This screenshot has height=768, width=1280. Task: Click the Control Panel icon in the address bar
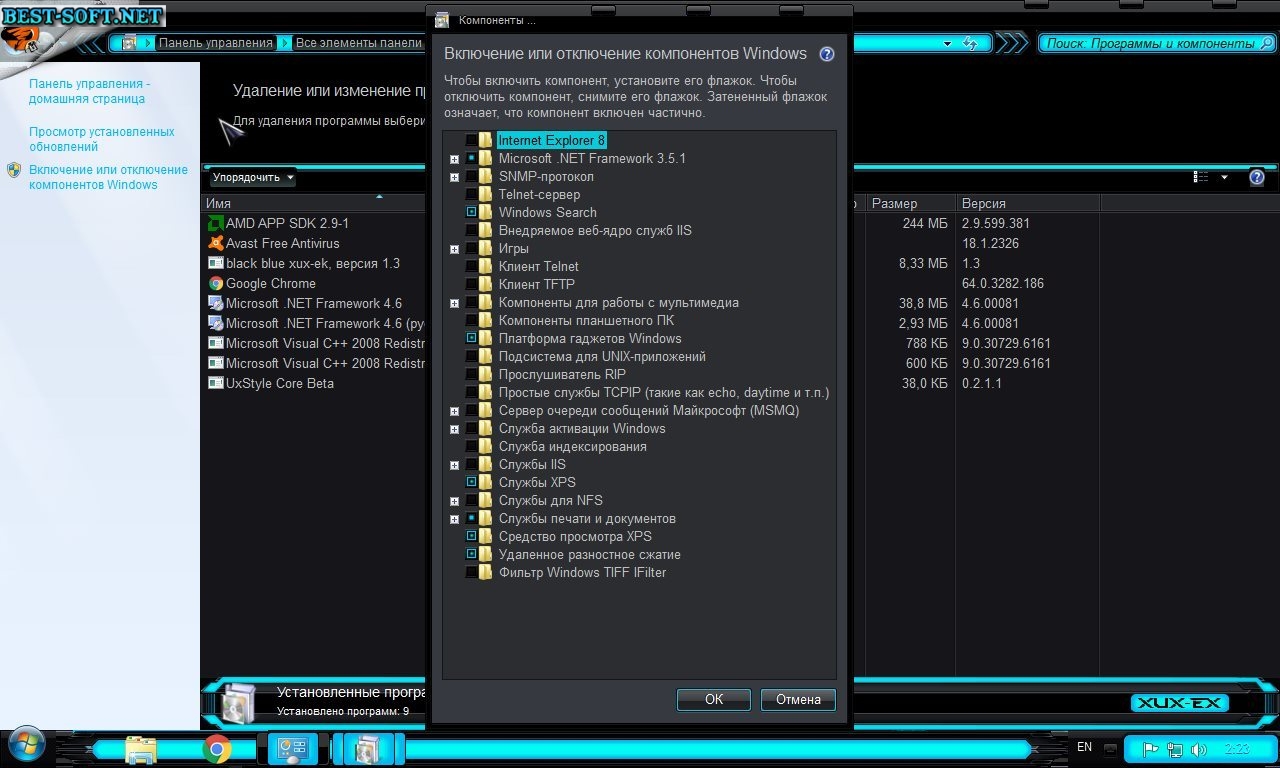click(x=129, y=43)
